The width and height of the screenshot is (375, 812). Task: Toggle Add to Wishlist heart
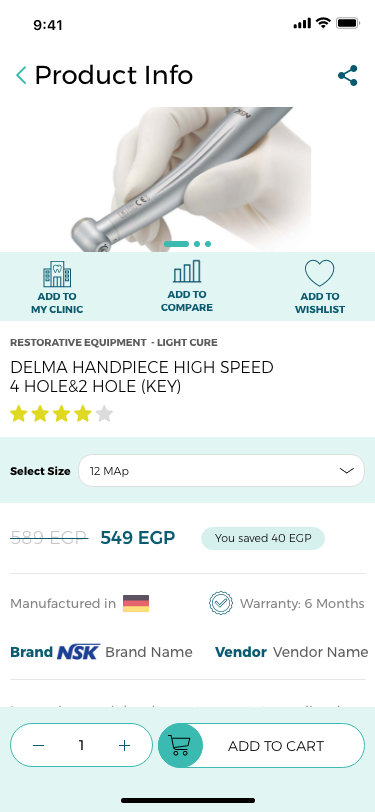point(320,287)
